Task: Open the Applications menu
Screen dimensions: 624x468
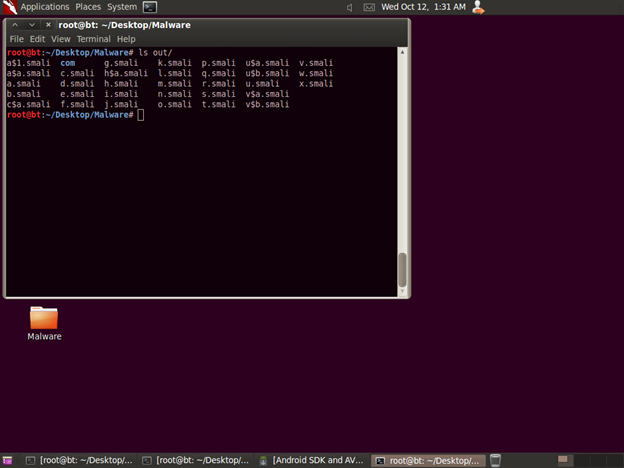Action: click(x=44, y=7)
